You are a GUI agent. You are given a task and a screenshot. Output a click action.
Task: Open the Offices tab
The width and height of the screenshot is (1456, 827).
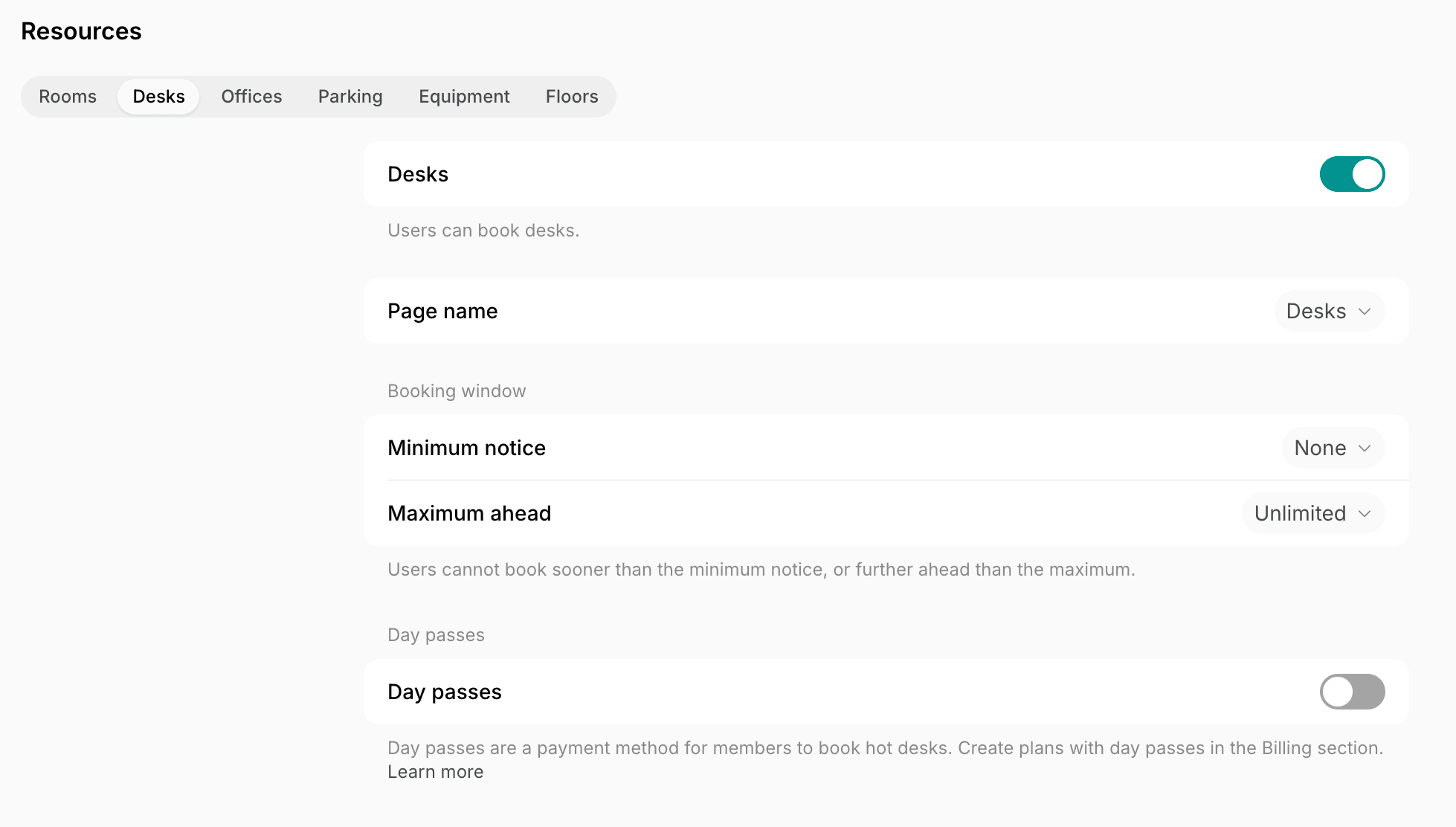click(x=251, y=97)
